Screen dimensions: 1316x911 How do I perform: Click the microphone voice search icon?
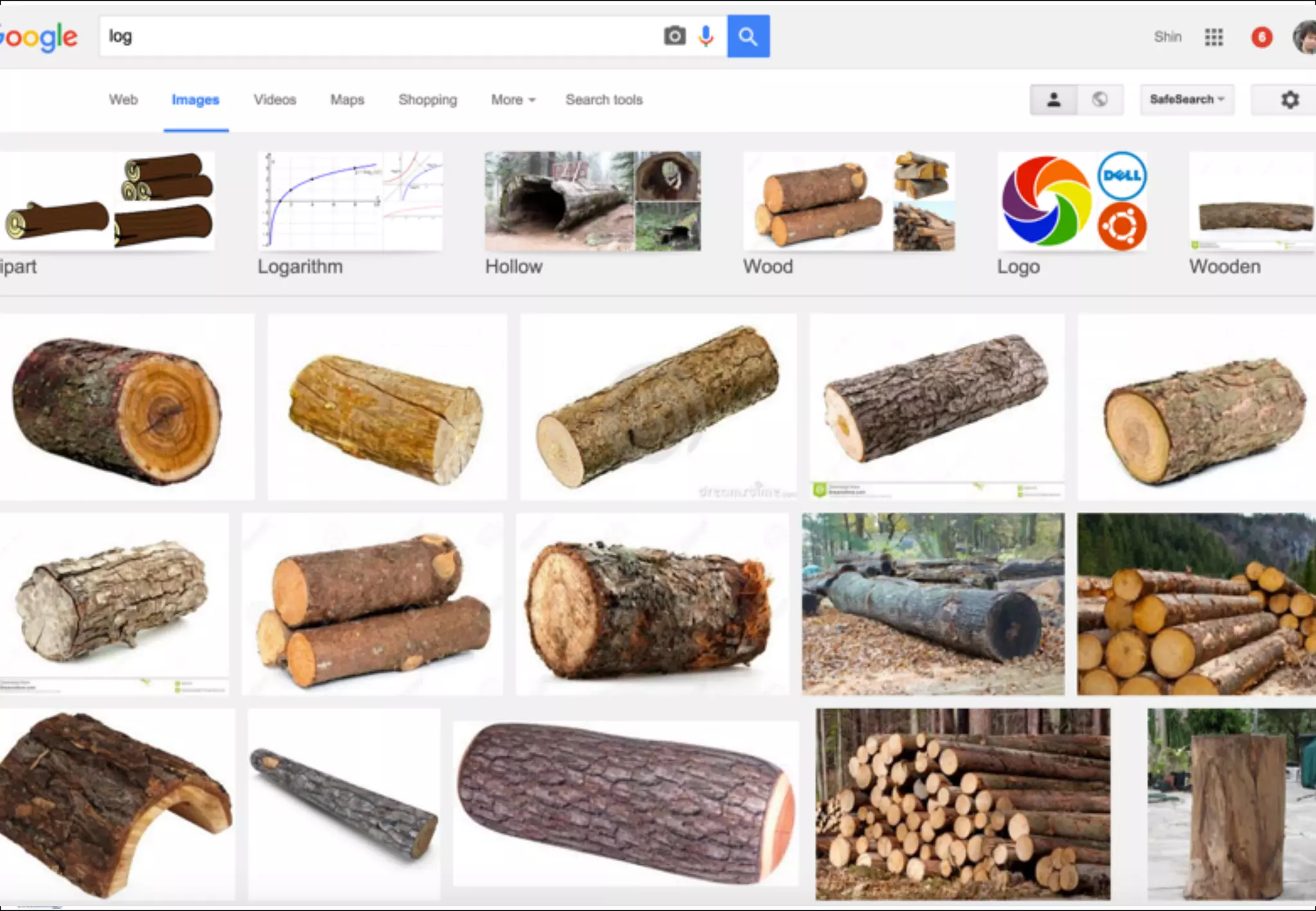tap(706, 36)
